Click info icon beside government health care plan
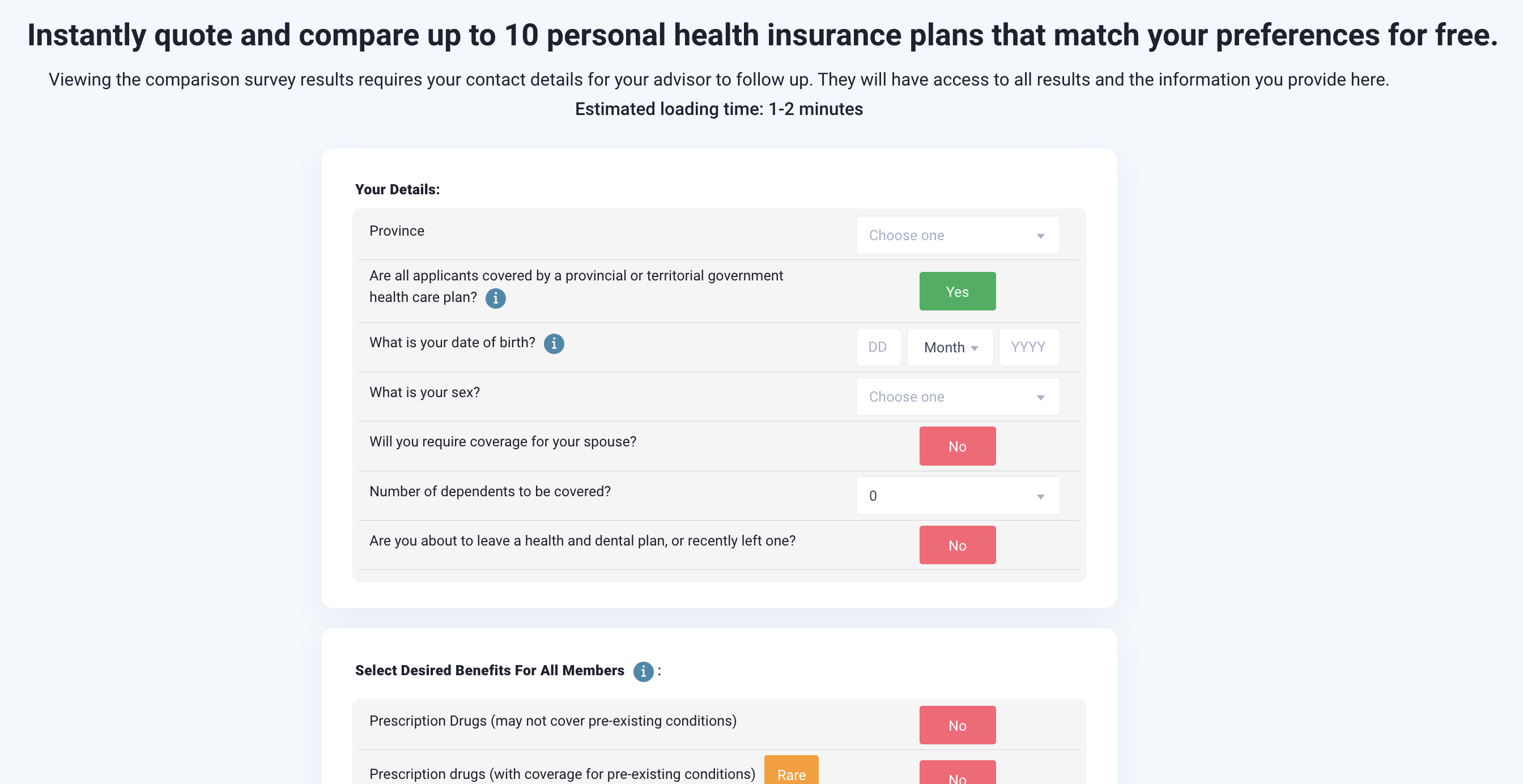The height and width of the screenshot is (784, 1523). (x=495, y=298)
